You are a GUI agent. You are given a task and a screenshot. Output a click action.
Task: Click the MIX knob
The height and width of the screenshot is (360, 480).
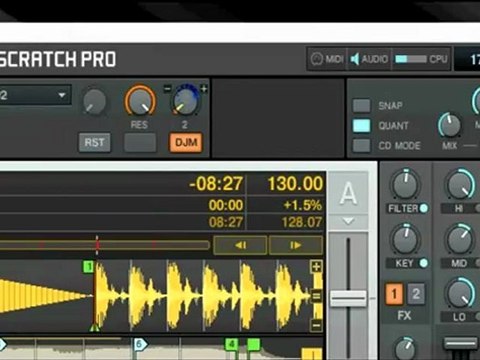(x=450, y=126)
